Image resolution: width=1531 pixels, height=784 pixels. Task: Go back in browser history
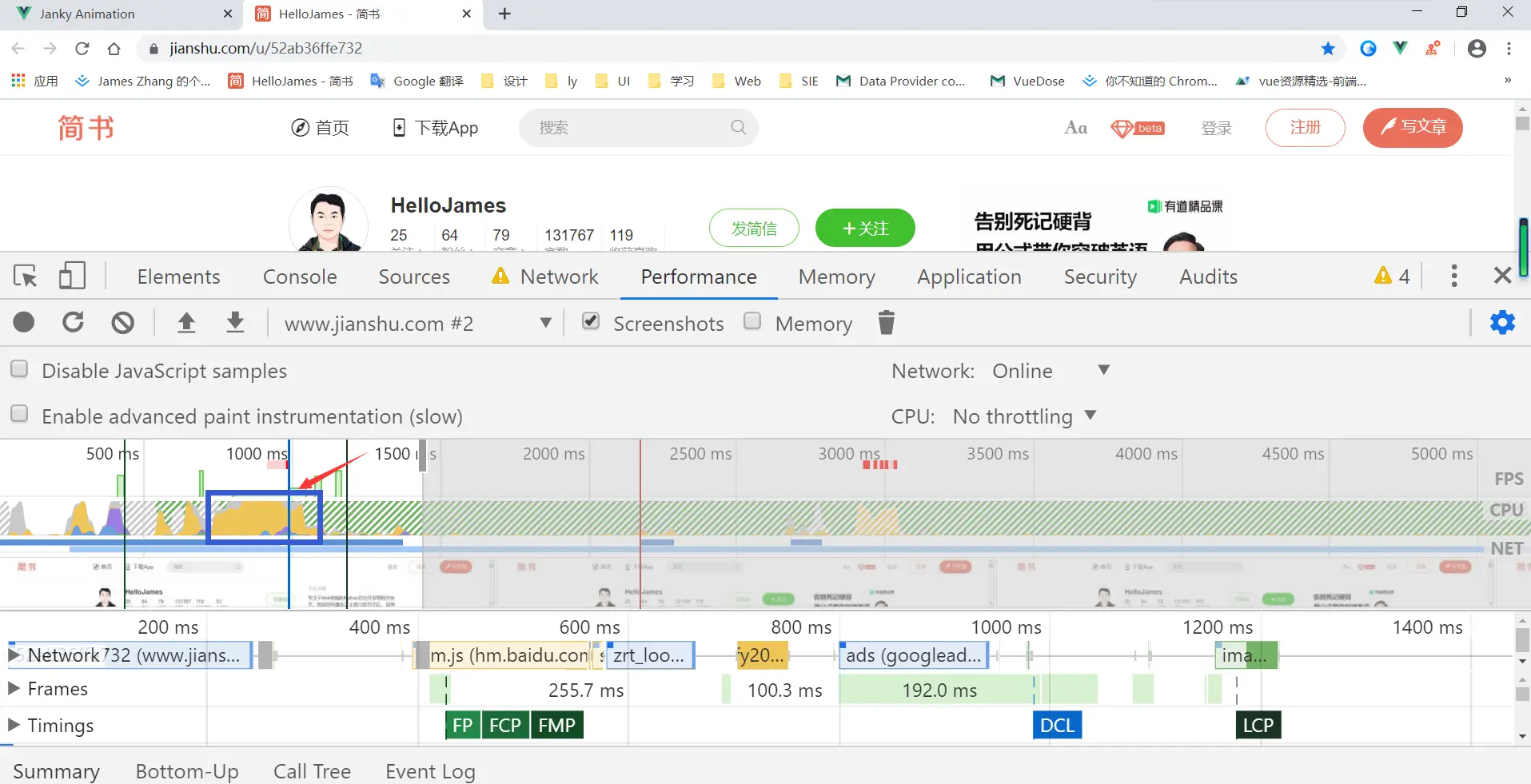18,49
